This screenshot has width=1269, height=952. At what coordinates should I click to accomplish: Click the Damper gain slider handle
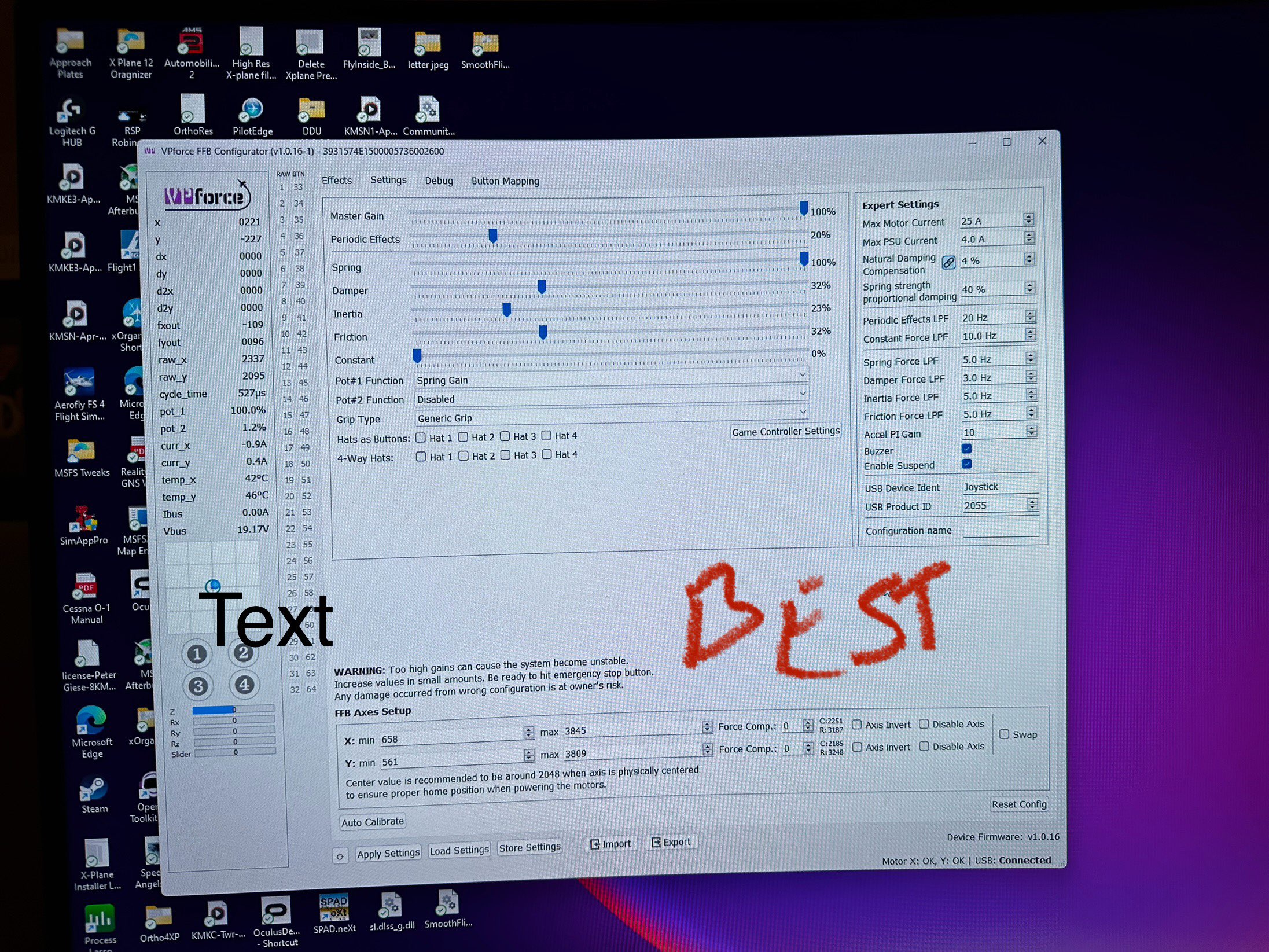coord(542,286)
